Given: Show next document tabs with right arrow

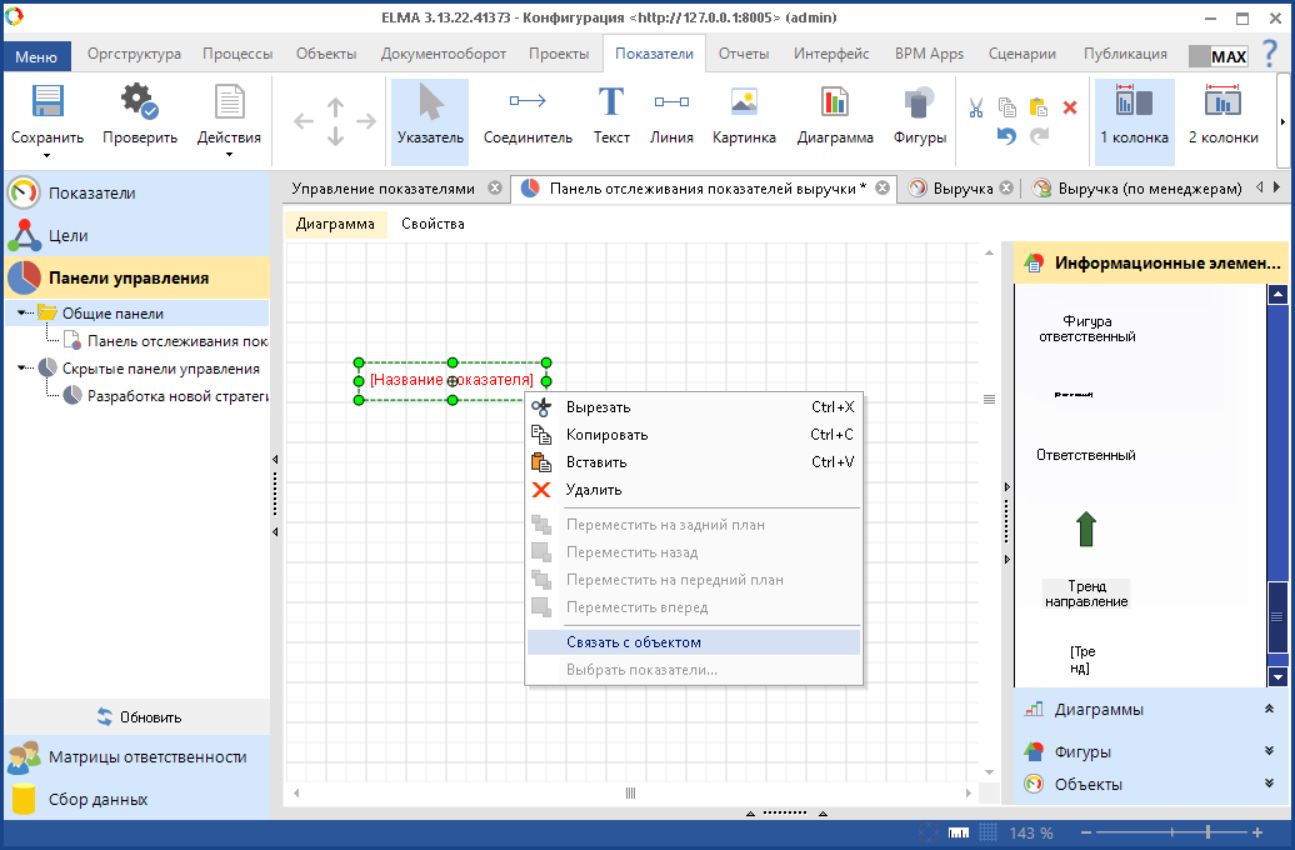Looking at the screenshot, I should point(1277,187).
